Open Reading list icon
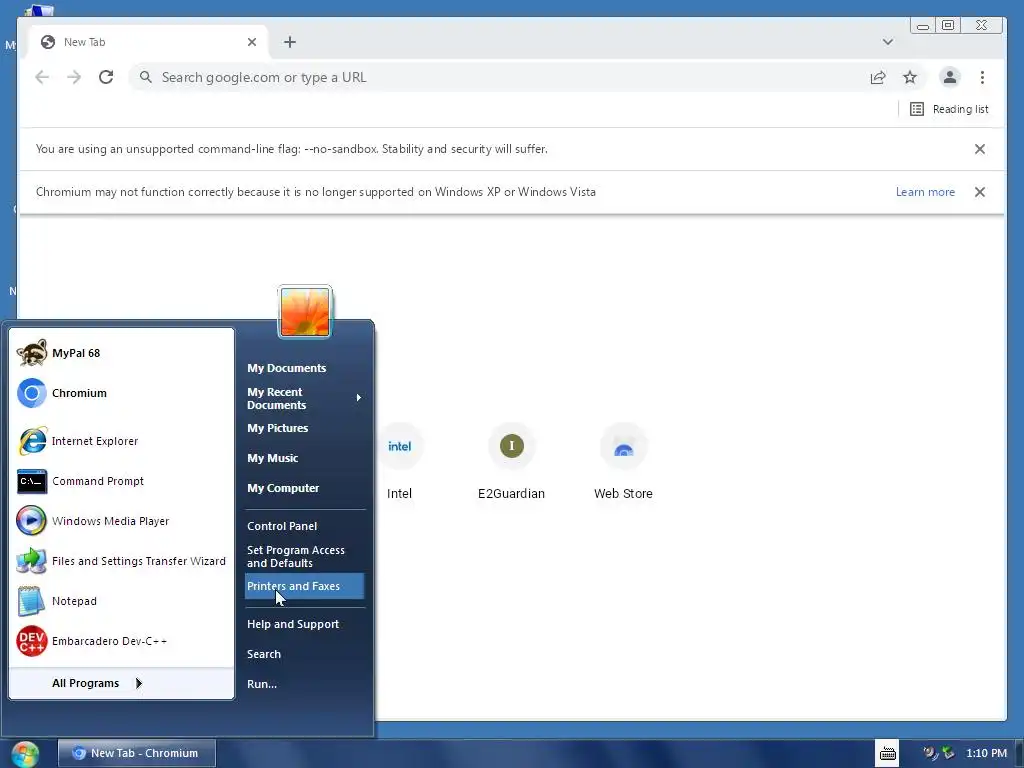 coord(917,109)
